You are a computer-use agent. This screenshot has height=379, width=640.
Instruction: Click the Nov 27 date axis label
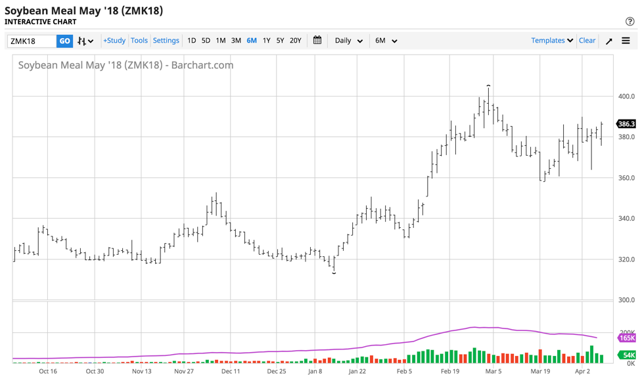(x=184, y=371)
